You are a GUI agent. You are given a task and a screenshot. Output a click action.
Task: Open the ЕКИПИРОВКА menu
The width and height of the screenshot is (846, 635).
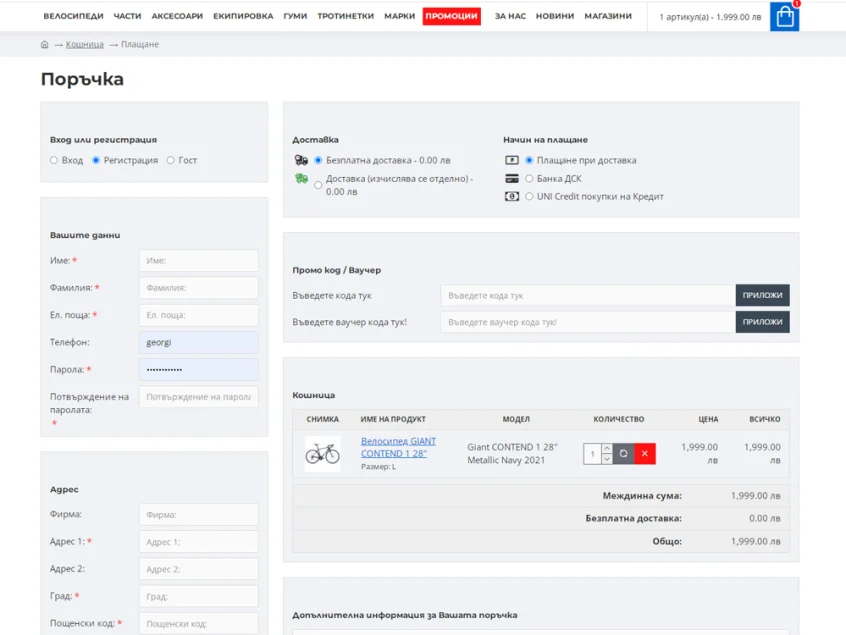[243, 16]
